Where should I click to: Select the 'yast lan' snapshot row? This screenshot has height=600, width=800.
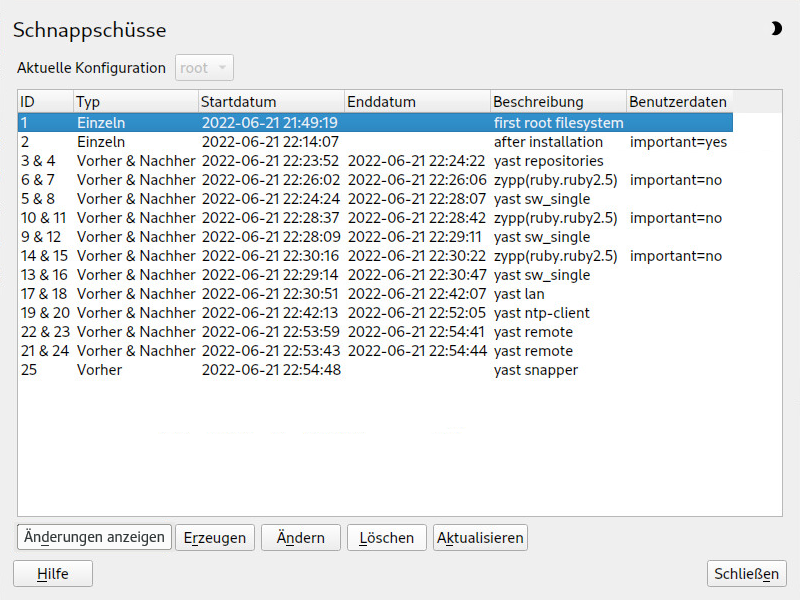coord(375,294)
